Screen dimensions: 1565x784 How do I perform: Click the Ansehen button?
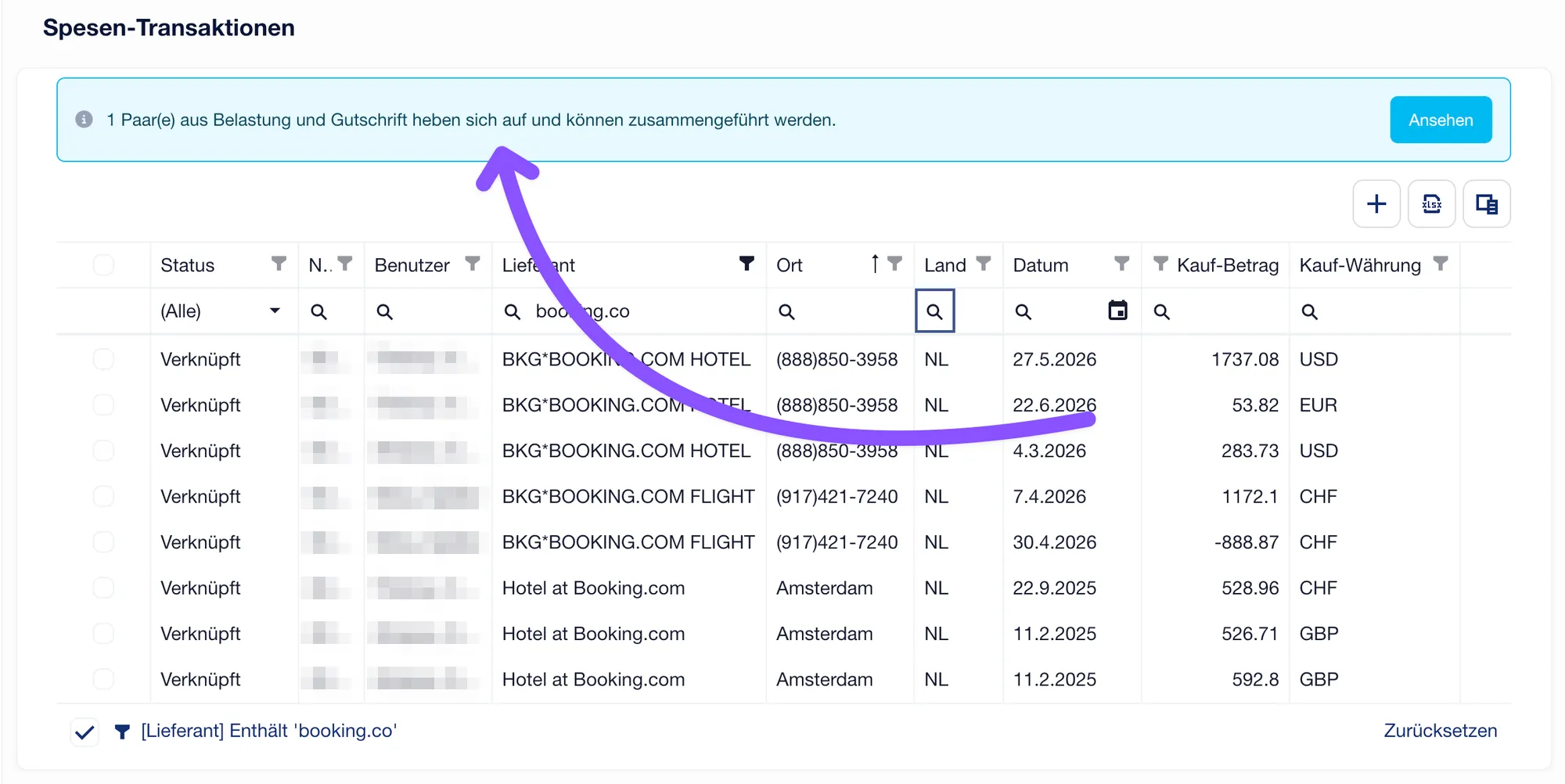click(x=1441, y=120)
